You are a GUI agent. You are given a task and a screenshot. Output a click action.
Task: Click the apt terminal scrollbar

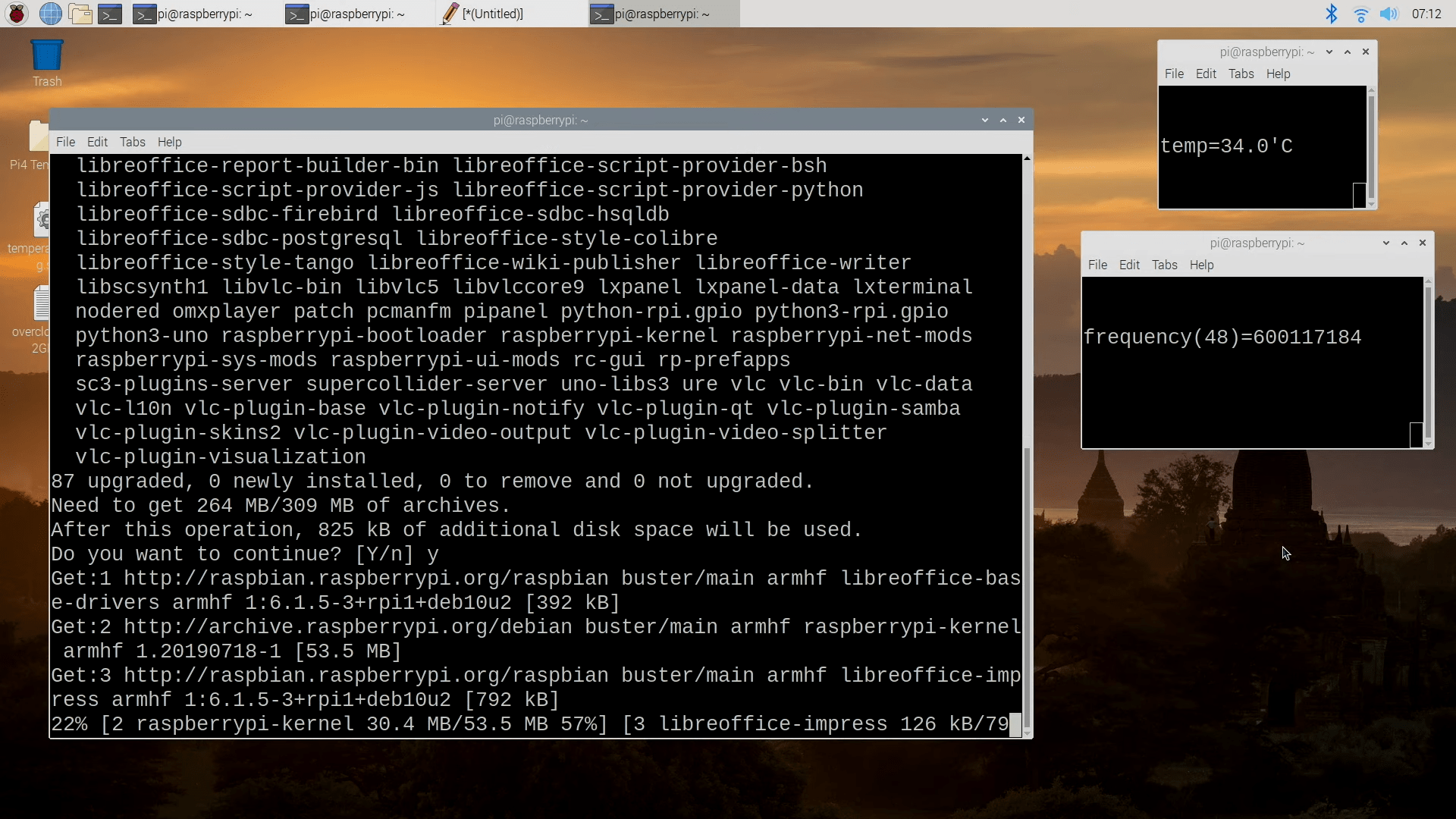(1028, 591)
